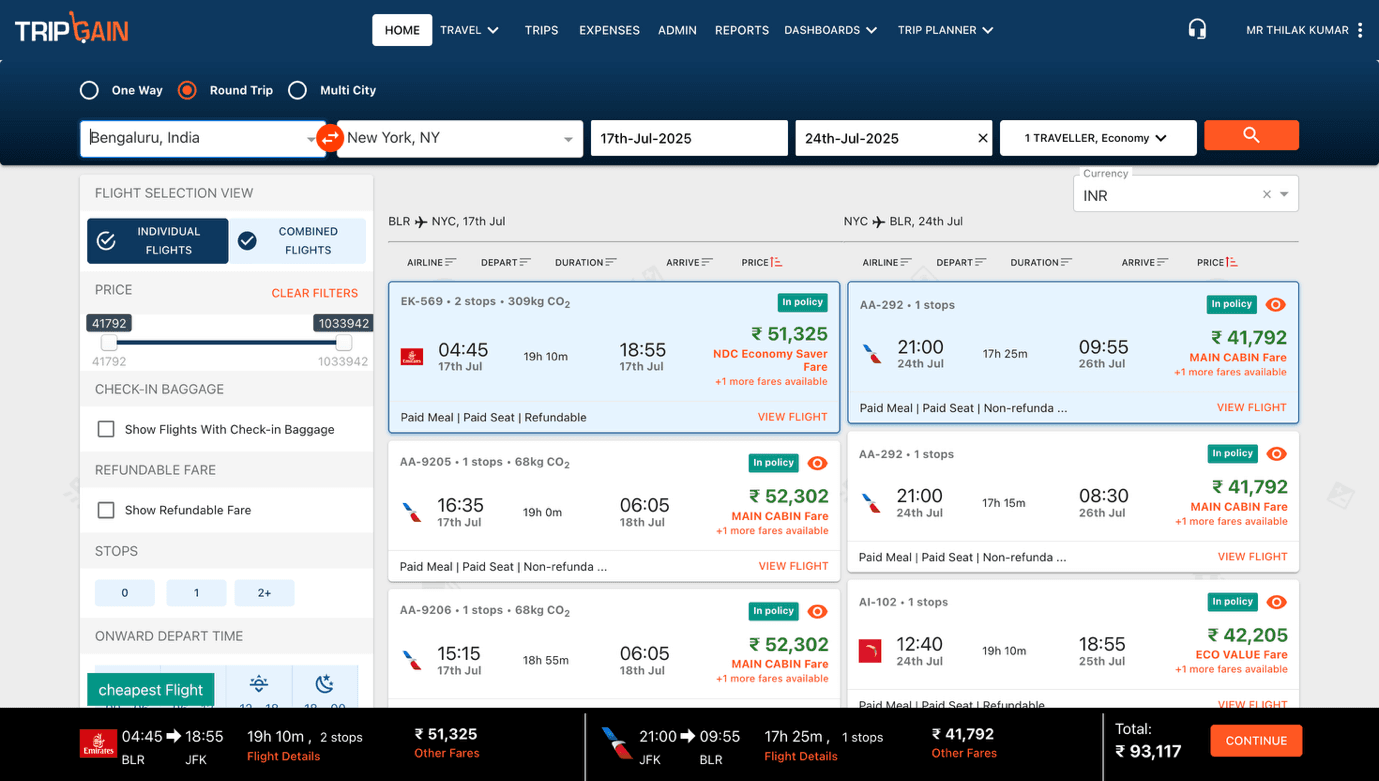The image size is (1379, 781).
Task: Sort return flights by Depart time
Action: click(x=961, y=262)
